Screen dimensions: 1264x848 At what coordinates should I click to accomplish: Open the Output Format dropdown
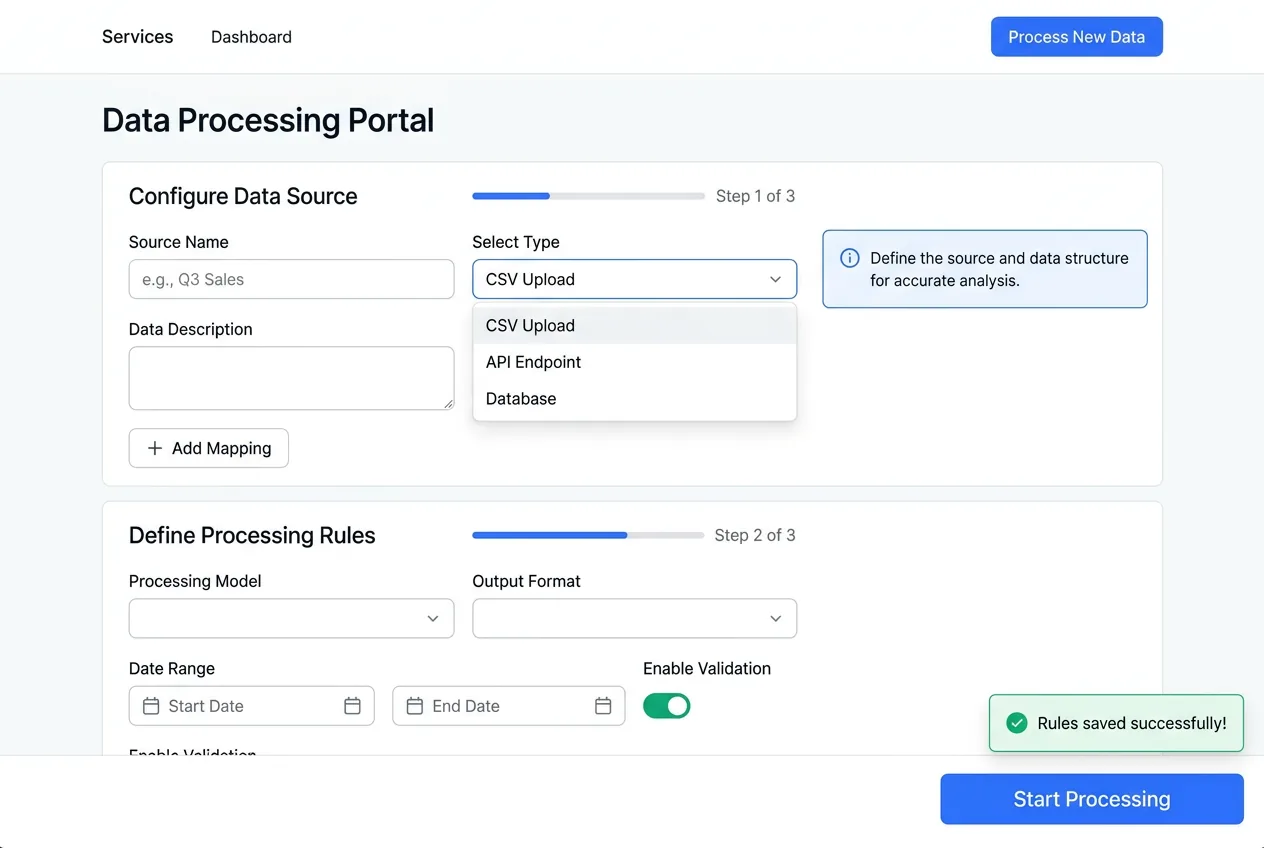634,618
